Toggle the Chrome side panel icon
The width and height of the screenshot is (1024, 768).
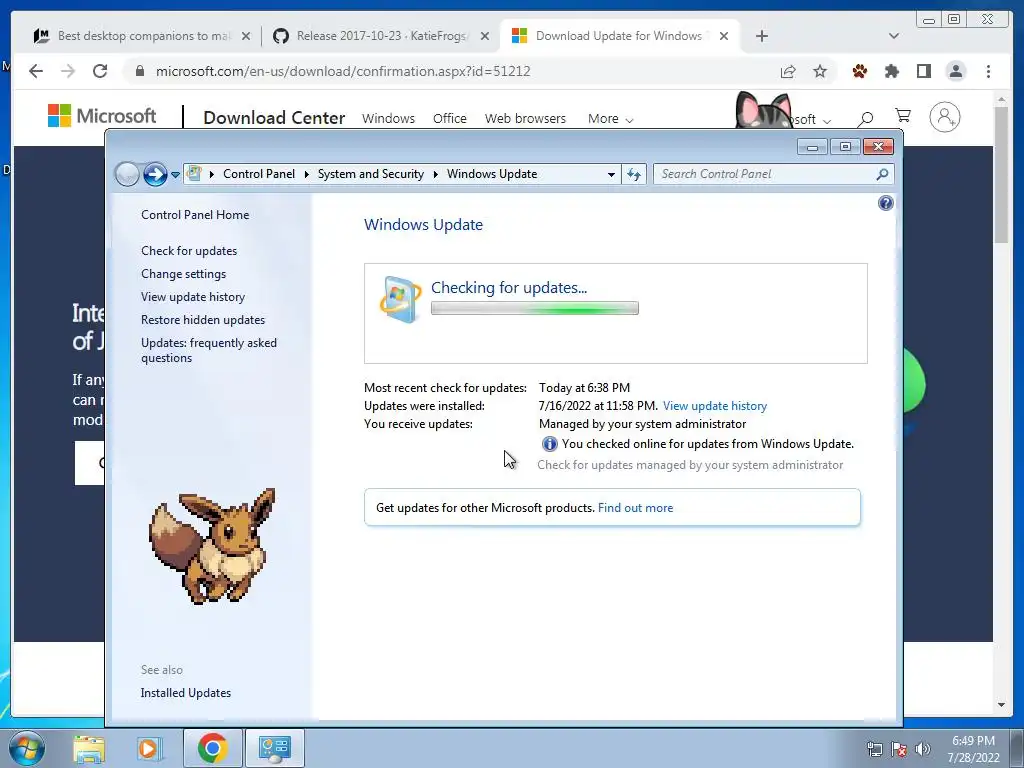(x=923, y=71)
